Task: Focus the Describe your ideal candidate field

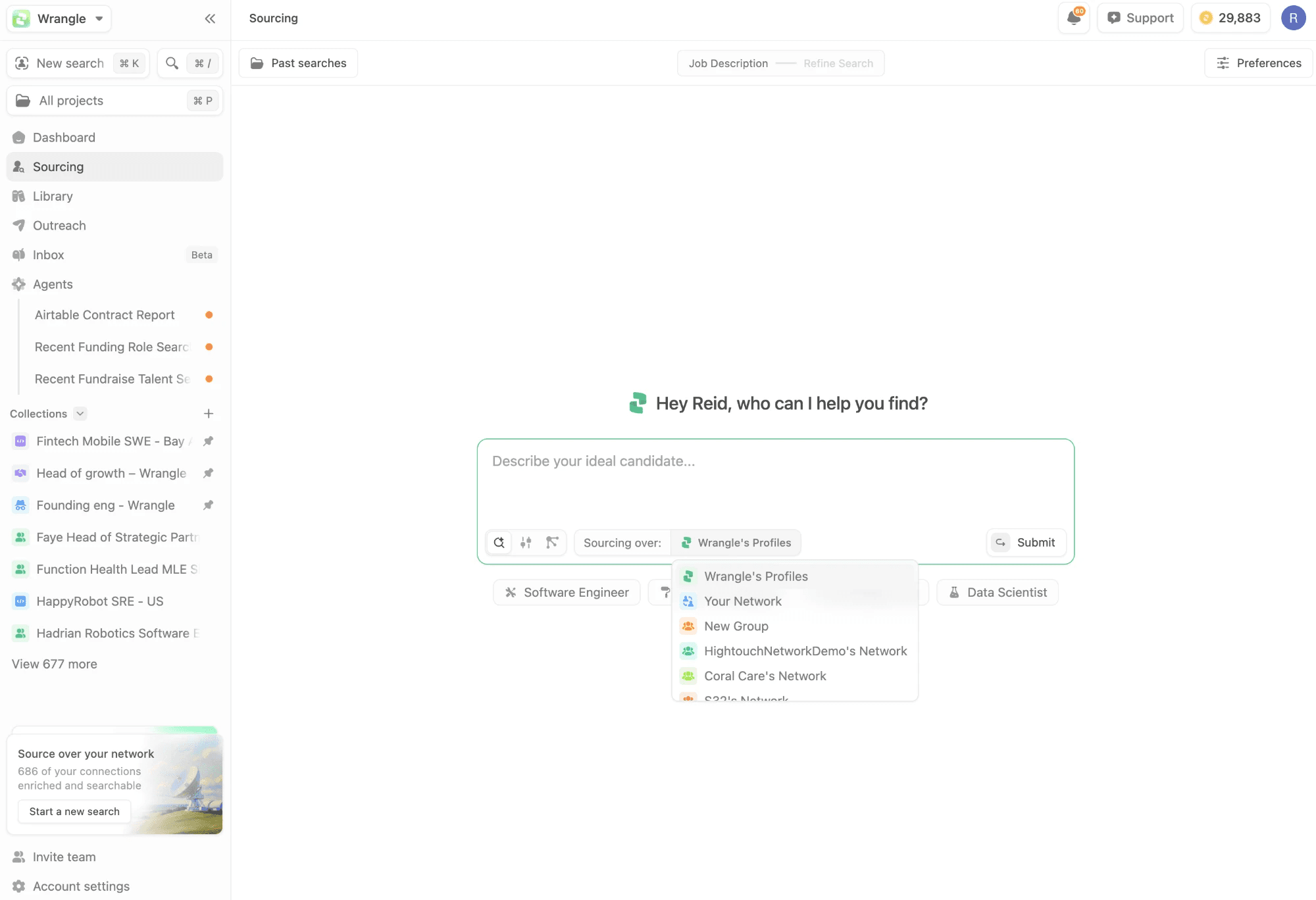Action: (x=775, y=484)
